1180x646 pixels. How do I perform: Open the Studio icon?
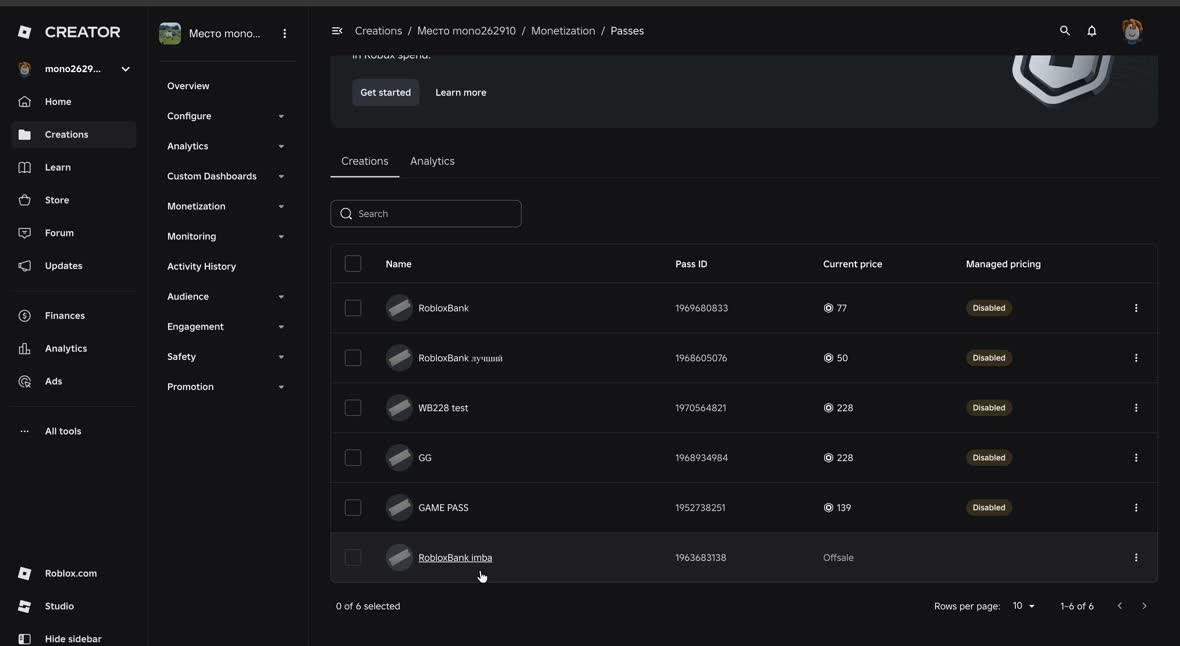[24, 606]
